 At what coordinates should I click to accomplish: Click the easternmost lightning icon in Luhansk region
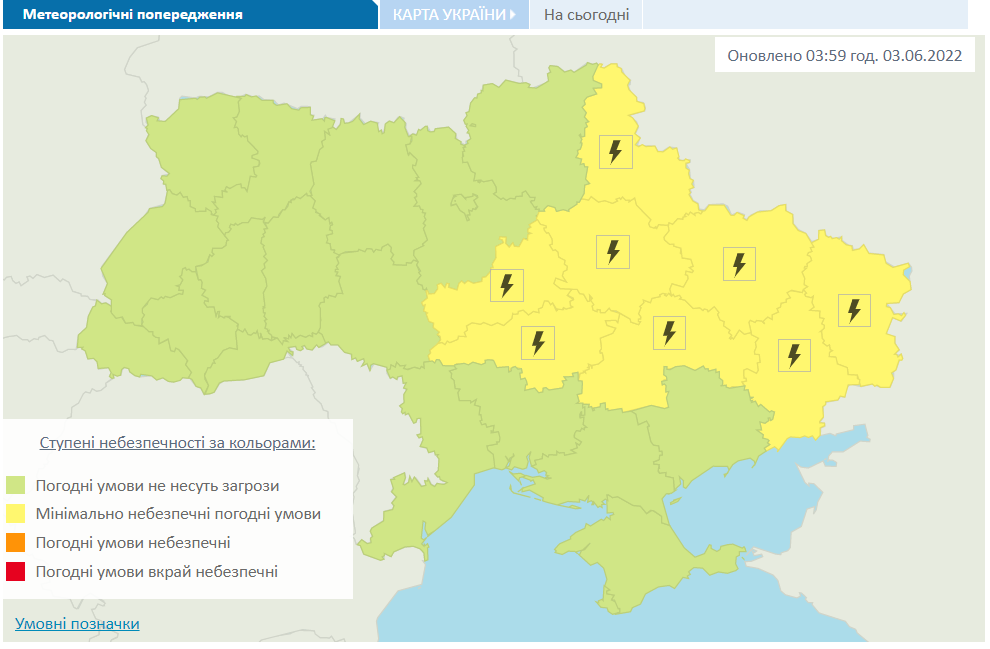tap(854, 310)
